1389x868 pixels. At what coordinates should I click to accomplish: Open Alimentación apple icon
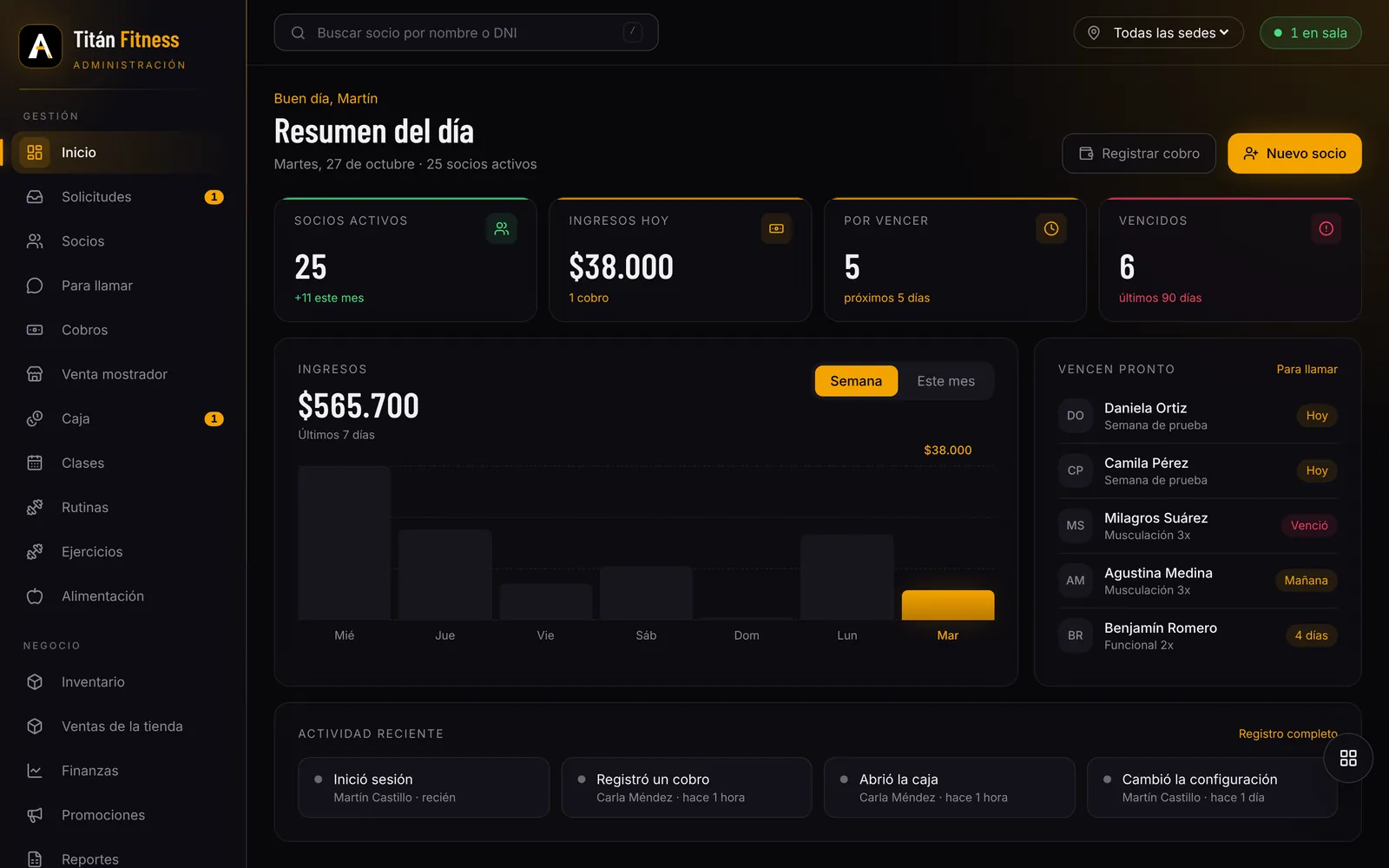35,596
